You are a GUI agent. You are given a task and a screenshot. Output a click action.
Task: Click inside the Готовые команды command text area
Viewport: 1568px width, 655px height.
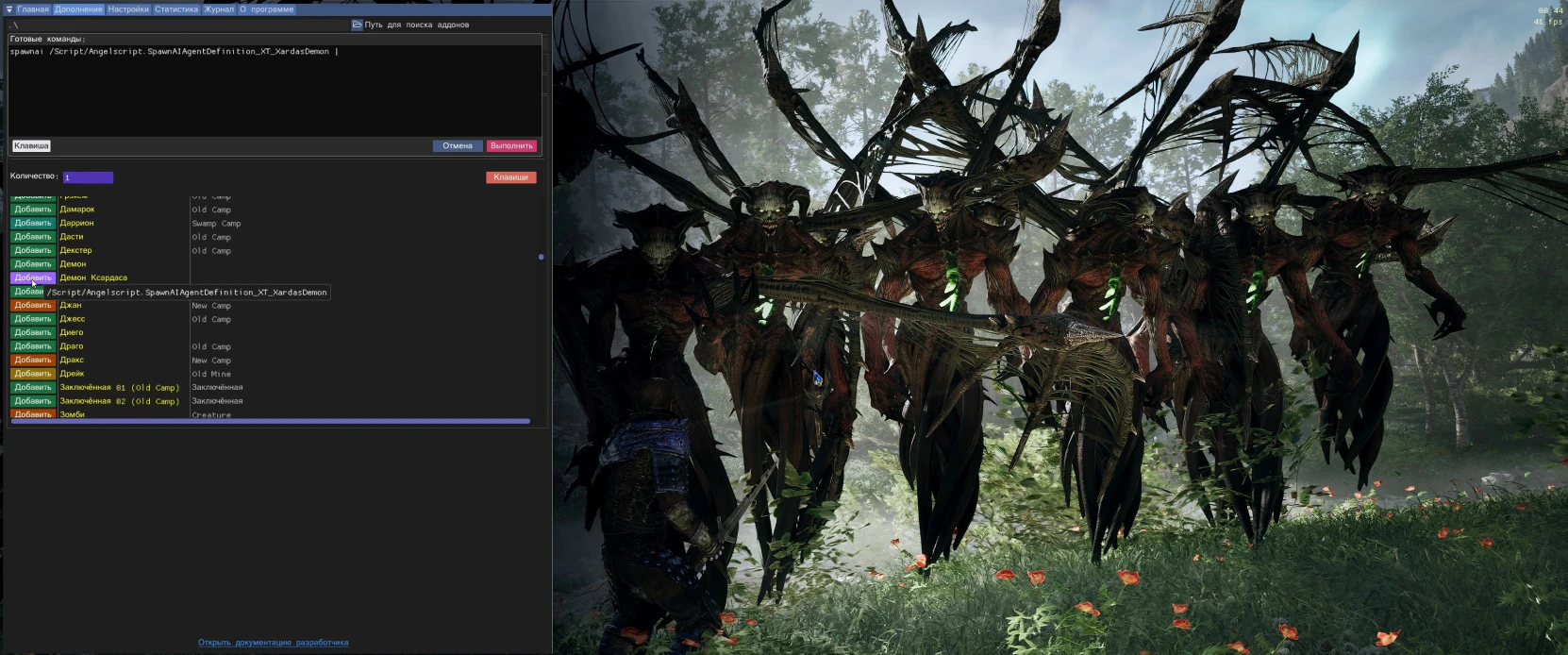click(275, 90)
